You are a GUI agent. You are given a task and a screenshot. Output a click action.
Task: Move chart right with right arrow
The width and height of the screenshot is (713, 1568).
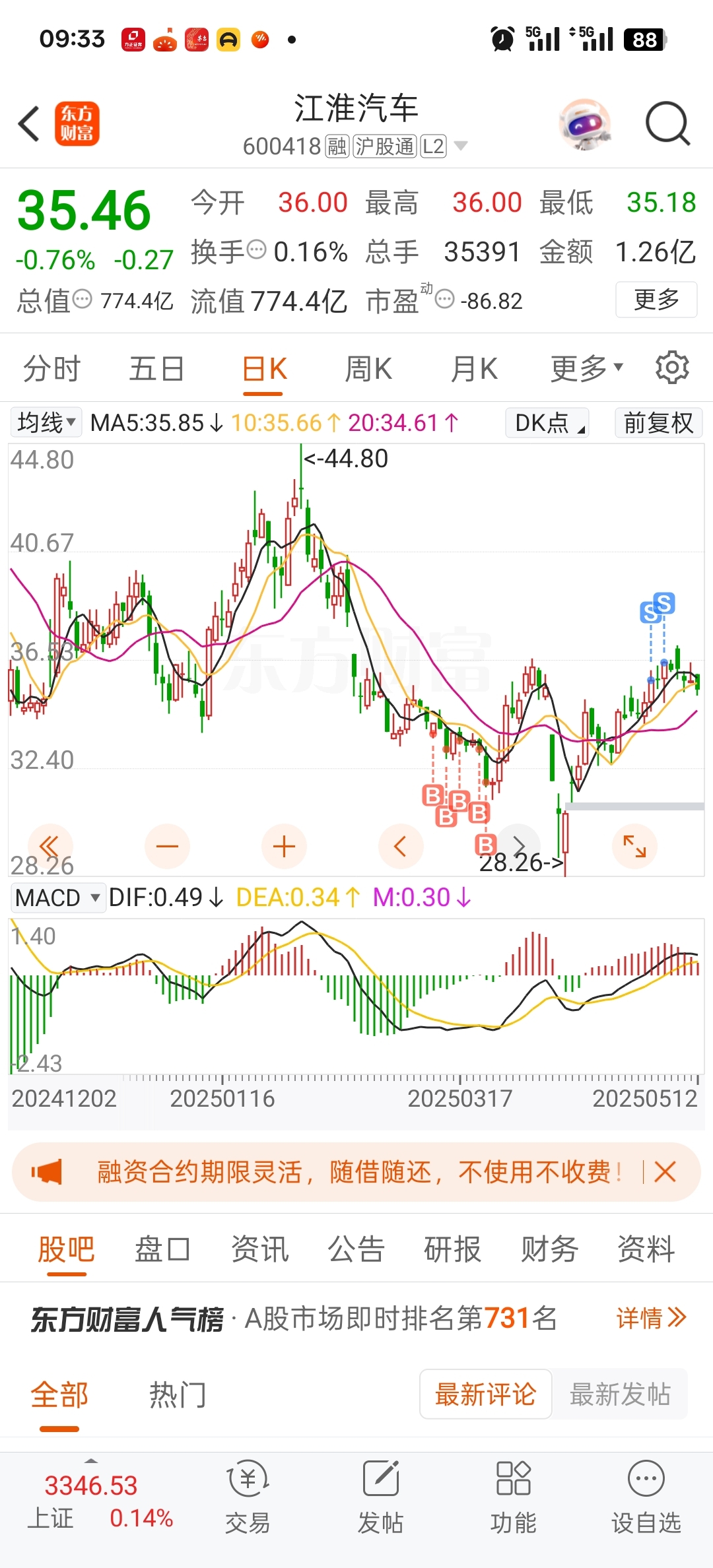pyautogui.click(x=519, y=846)
